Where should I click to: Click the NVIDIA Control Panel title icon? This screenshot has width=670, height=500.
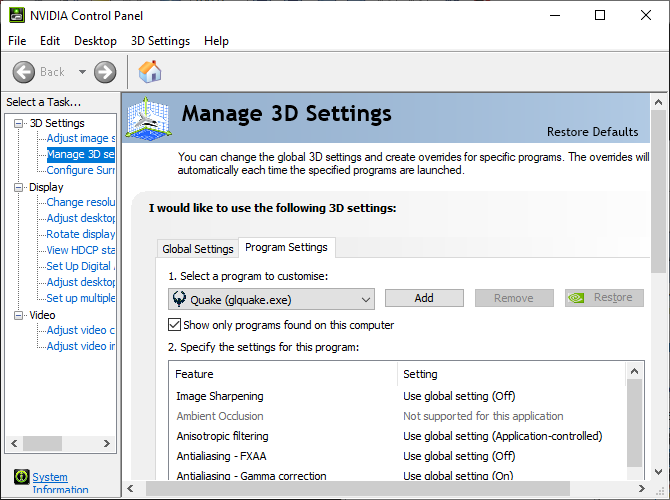[13, 15]
